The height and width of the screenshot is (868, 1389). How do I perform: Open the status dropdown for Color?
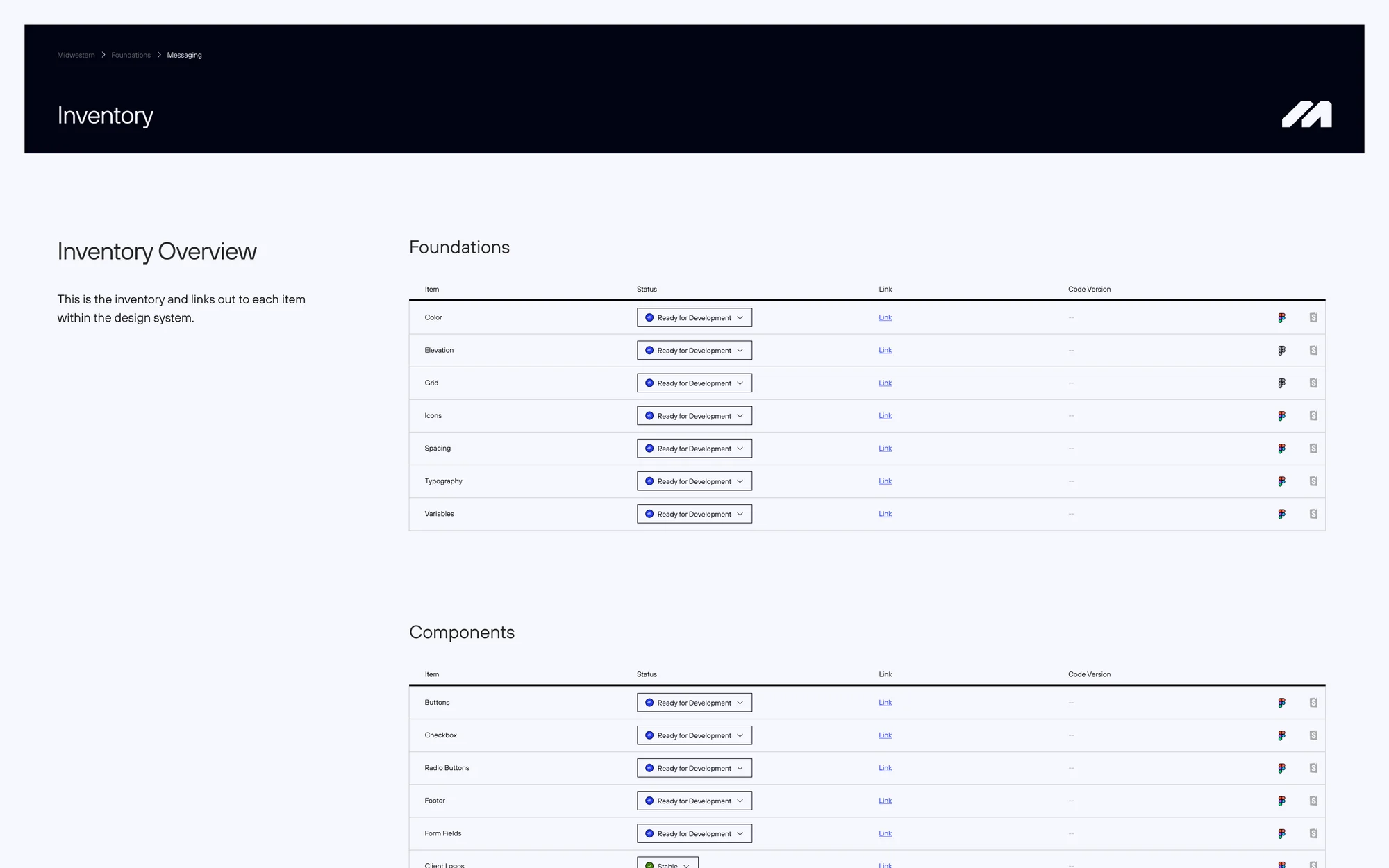(694, 317)
